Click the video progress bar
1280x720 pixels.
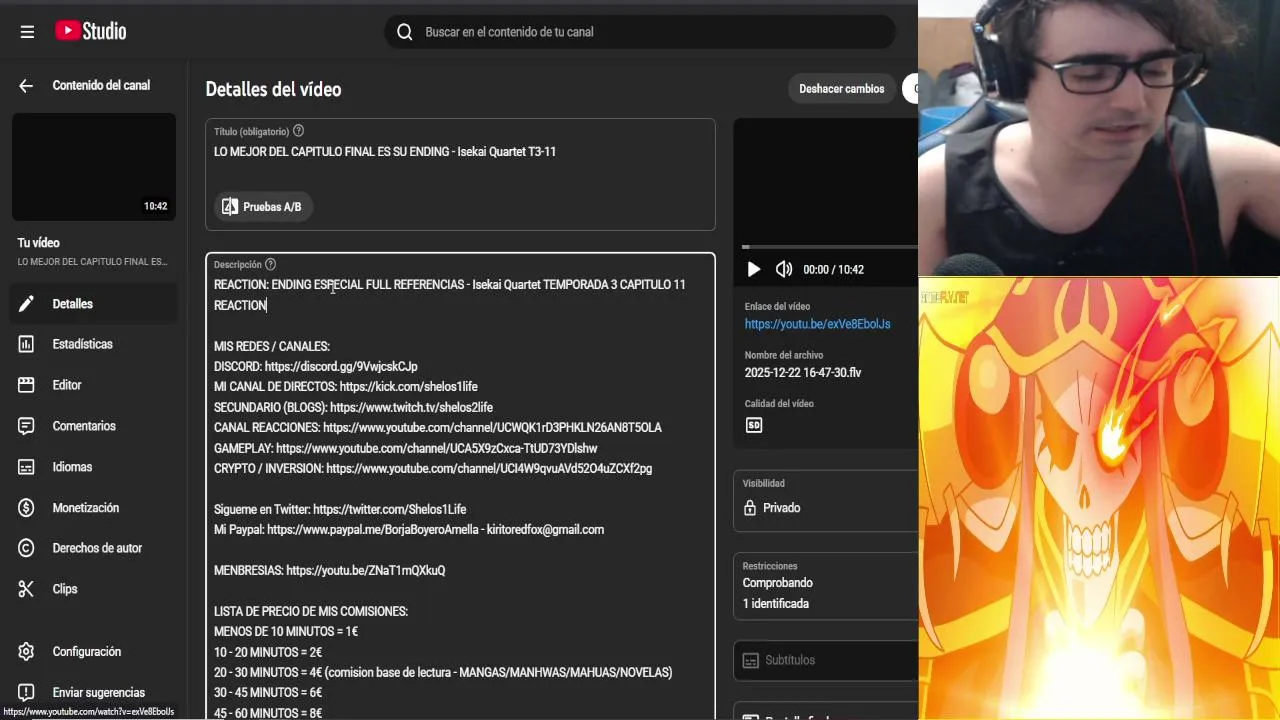click(830, 247)
